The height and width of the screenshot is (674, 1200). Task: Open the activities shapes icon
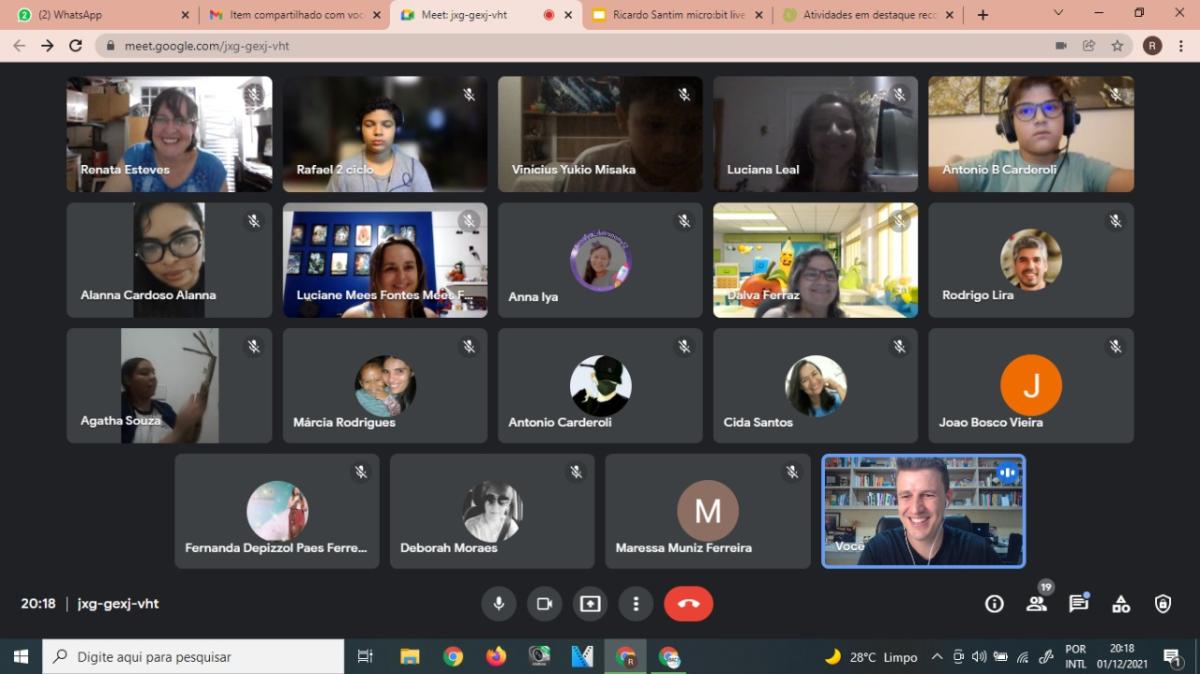coord(1121,604)
